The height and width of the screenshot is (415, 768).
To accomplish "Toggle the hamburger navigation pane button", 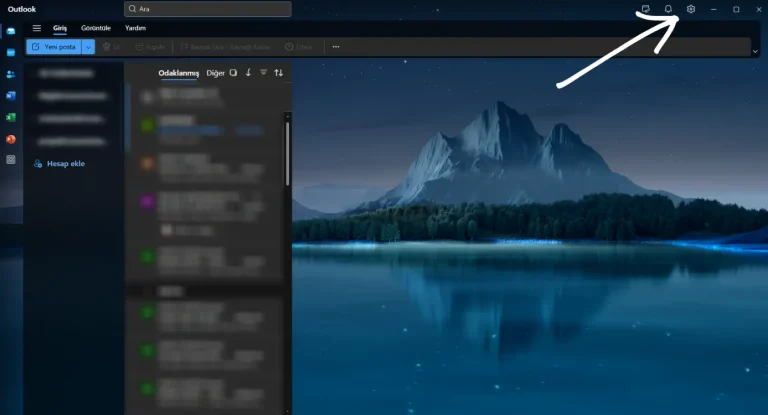I will (37, 28).
